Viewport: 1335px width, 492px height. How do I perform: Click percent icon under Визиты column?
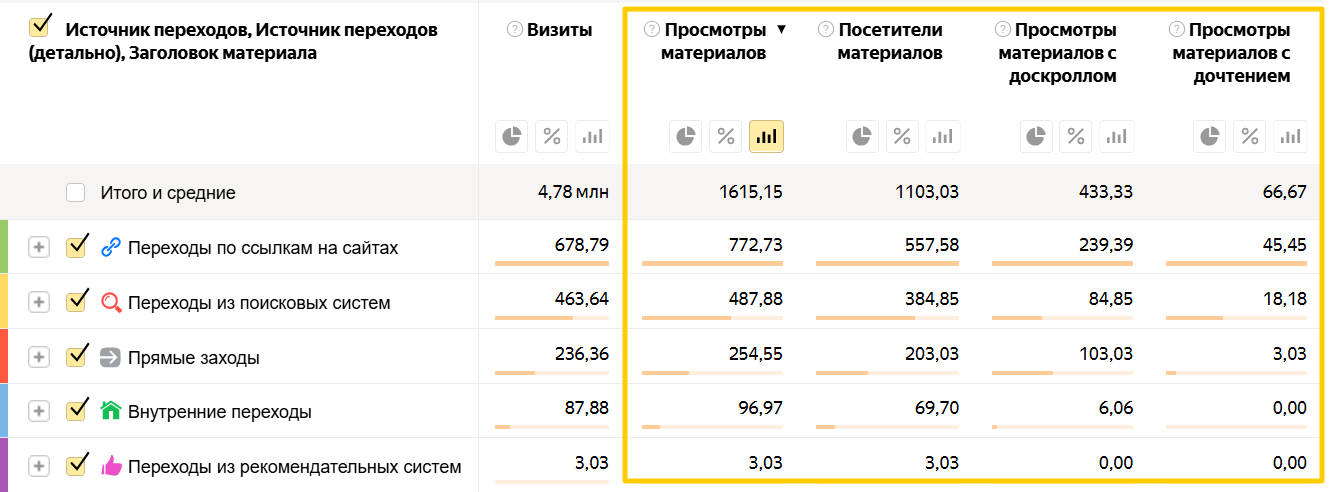pos(551,136)
